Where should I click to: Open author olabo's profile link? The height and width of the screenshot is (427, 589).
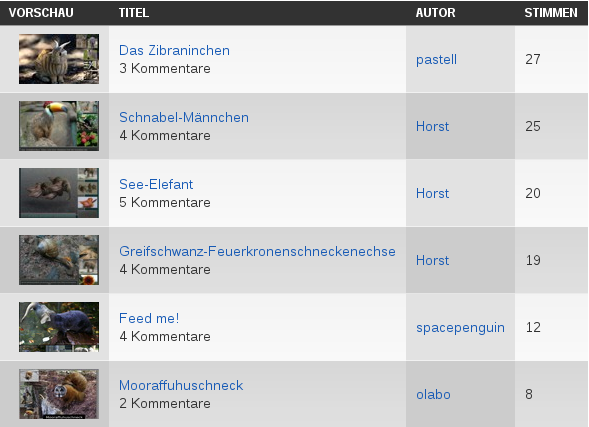click(x=433, y=394)
